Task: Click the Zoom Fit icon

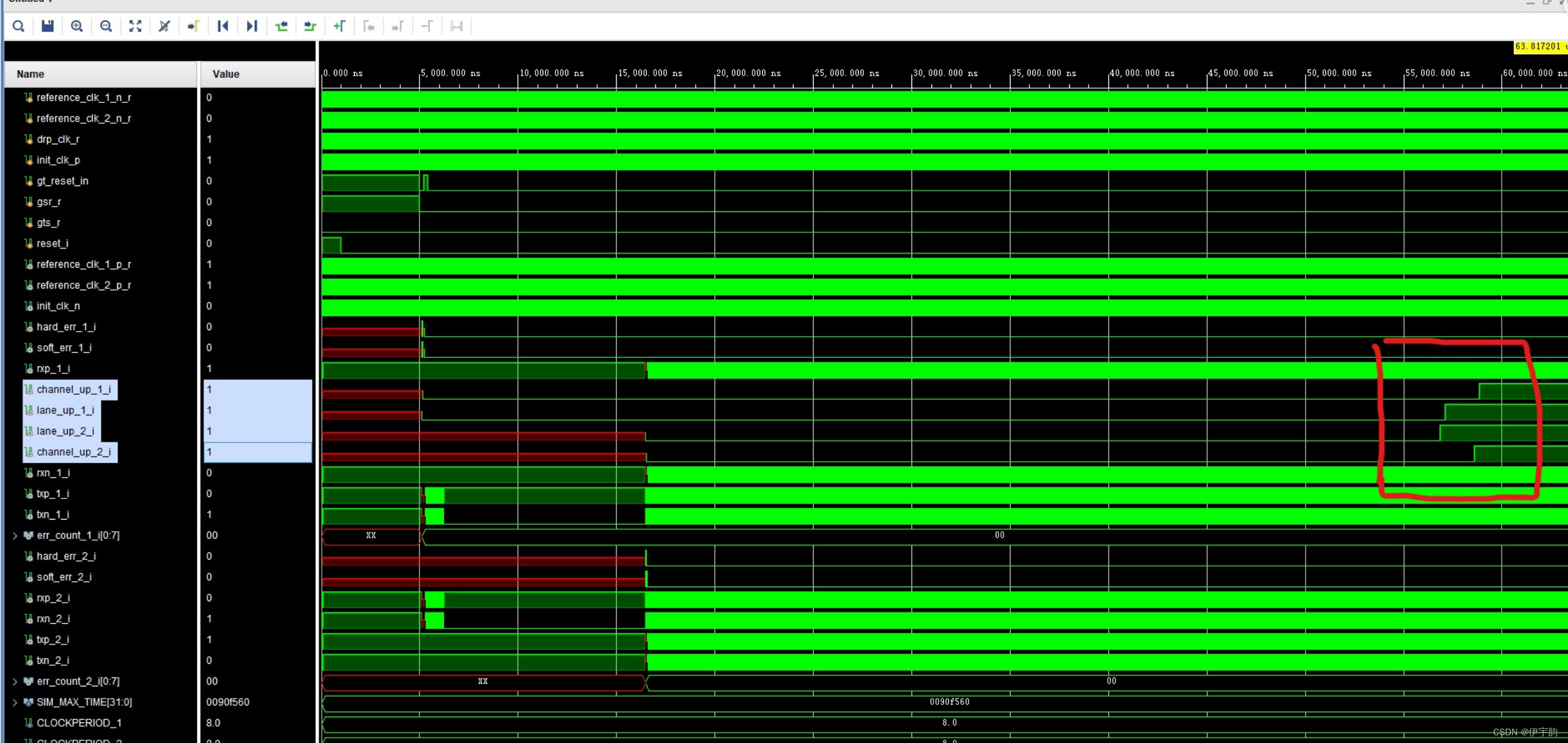Action: [x=135, y=26]
